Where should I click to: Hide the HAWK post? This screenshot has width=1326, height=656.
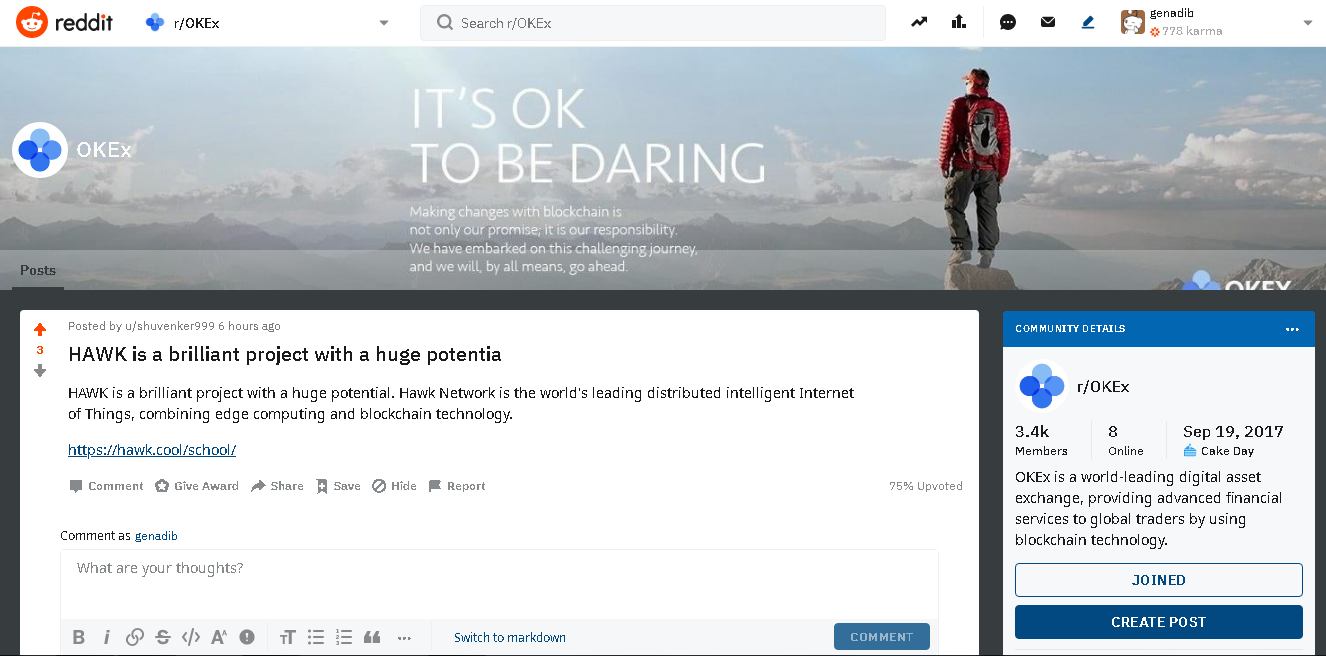point(394,486)
